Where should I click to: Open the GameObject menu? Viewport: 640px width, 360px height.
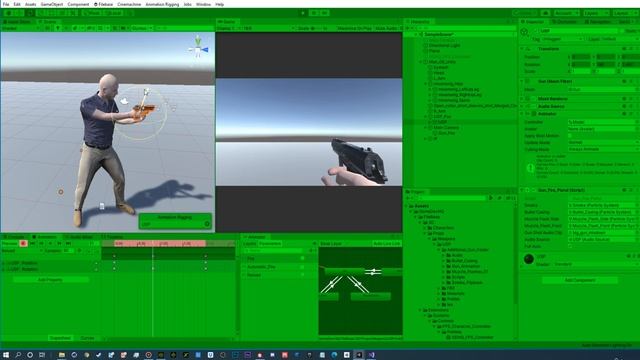tap(52, 4)
